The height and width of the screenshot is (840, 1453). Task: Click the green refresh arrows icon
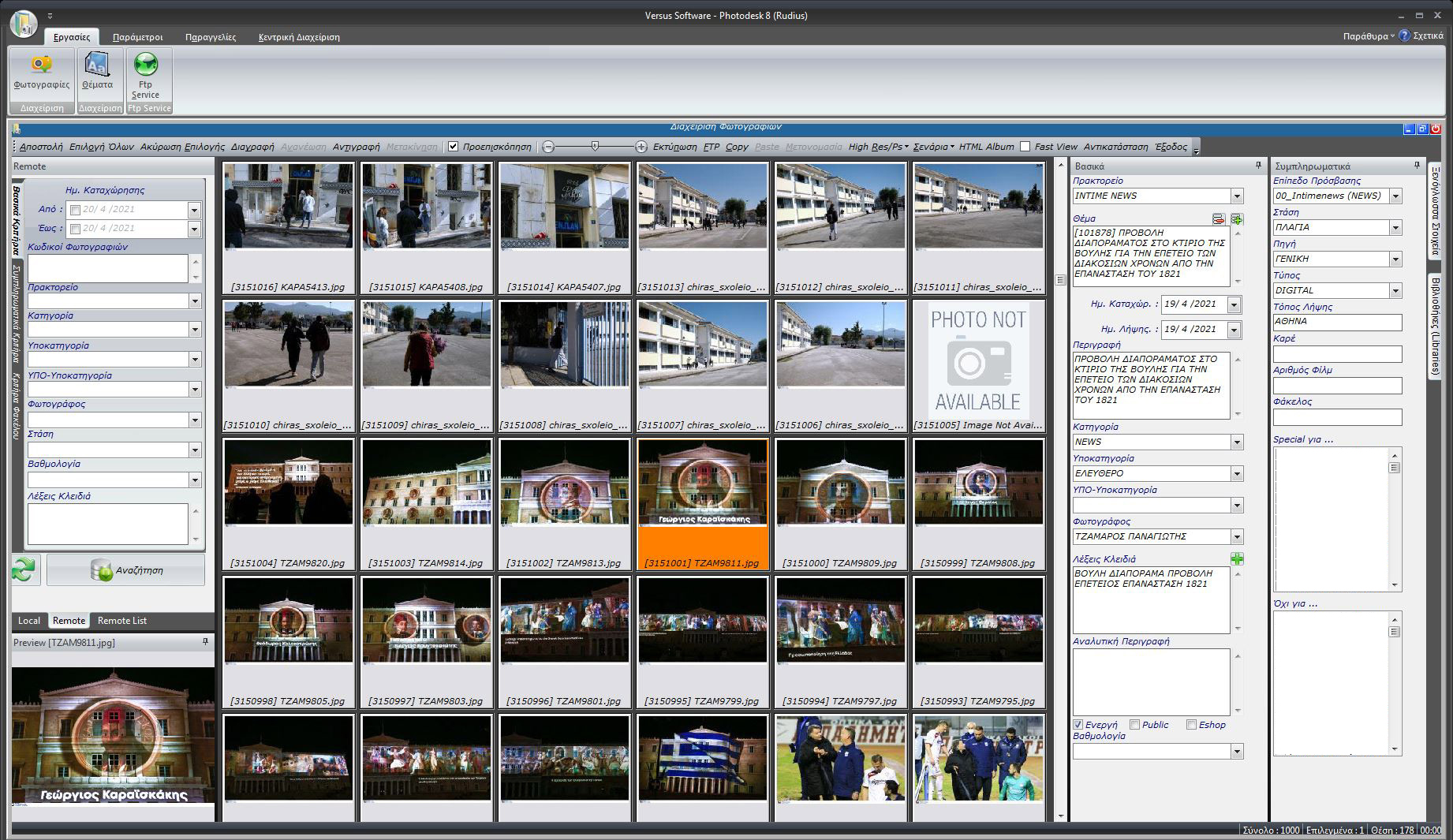click(x=24, y=569)
